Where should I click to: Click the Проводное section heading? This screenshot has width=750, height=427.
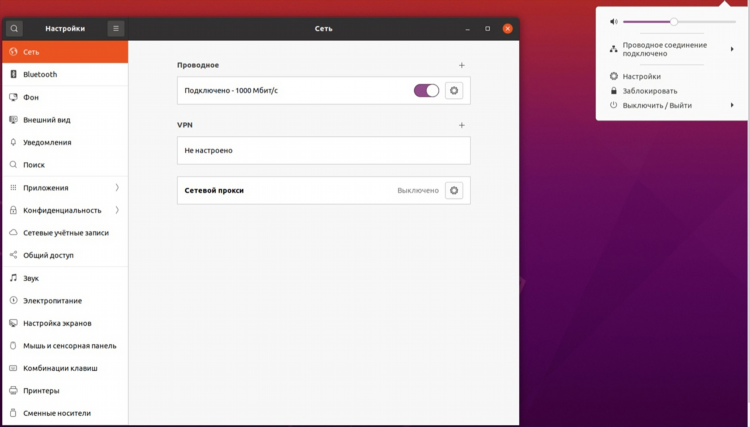pos(198,65)
